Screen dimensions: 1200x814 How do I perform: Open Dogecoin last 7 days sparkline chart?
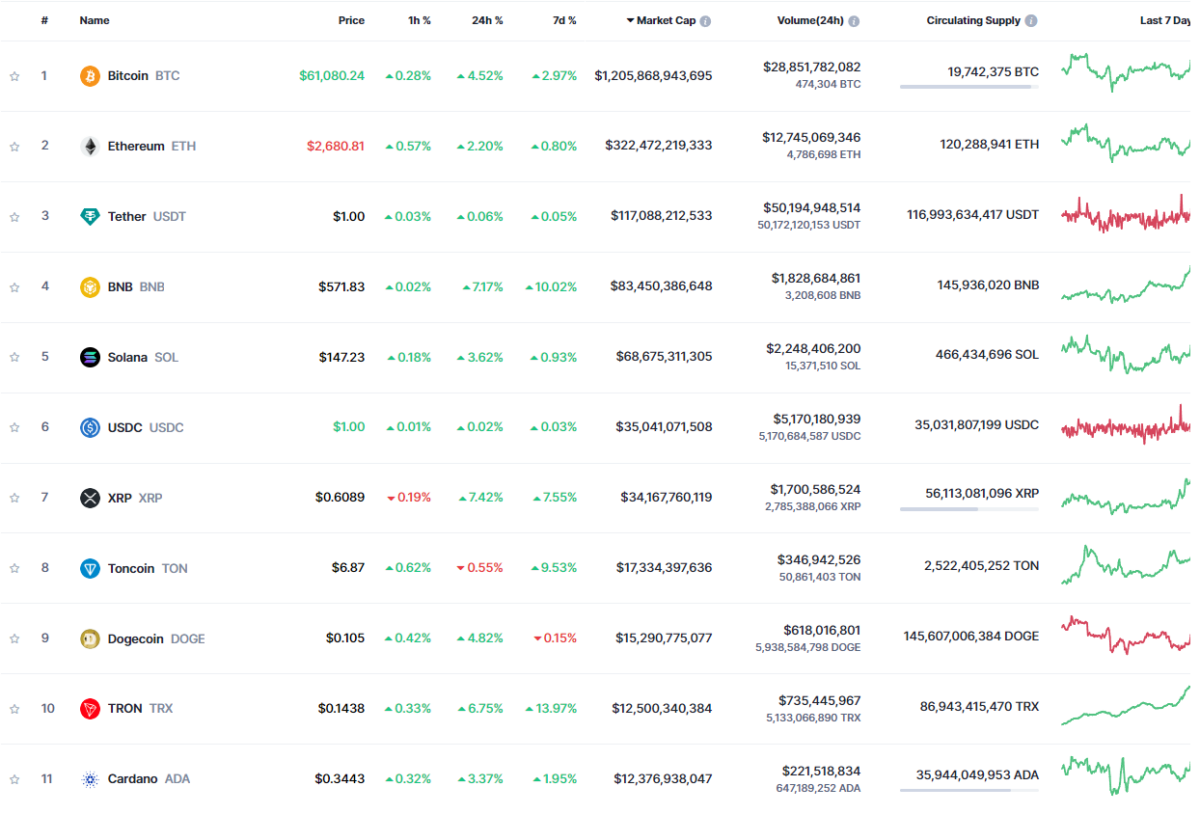(1126, 635)
